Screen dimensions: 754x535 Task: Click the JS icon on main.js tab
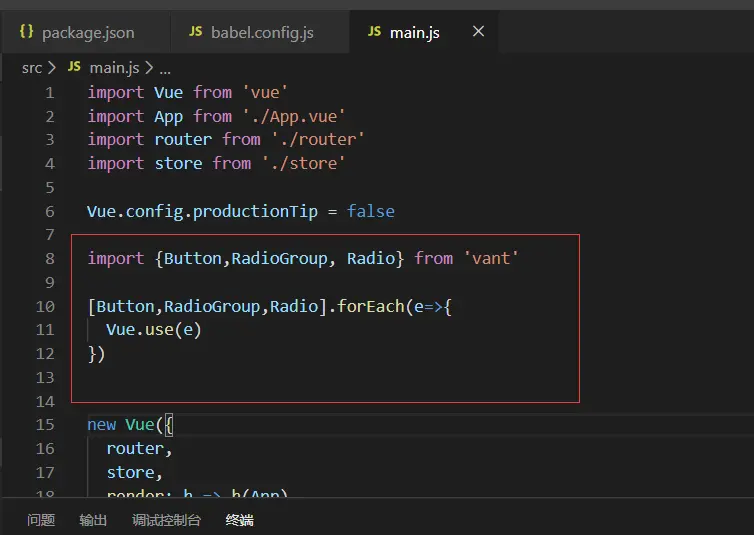click(374, 32)
